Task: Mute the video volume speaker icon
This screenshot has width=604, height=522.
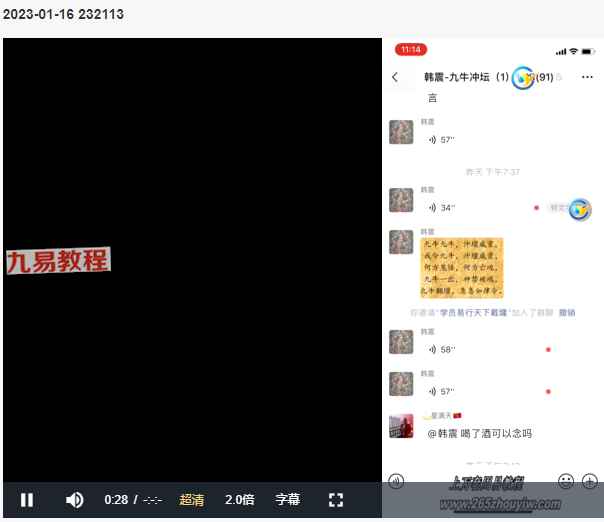Action: coord(75,500)
